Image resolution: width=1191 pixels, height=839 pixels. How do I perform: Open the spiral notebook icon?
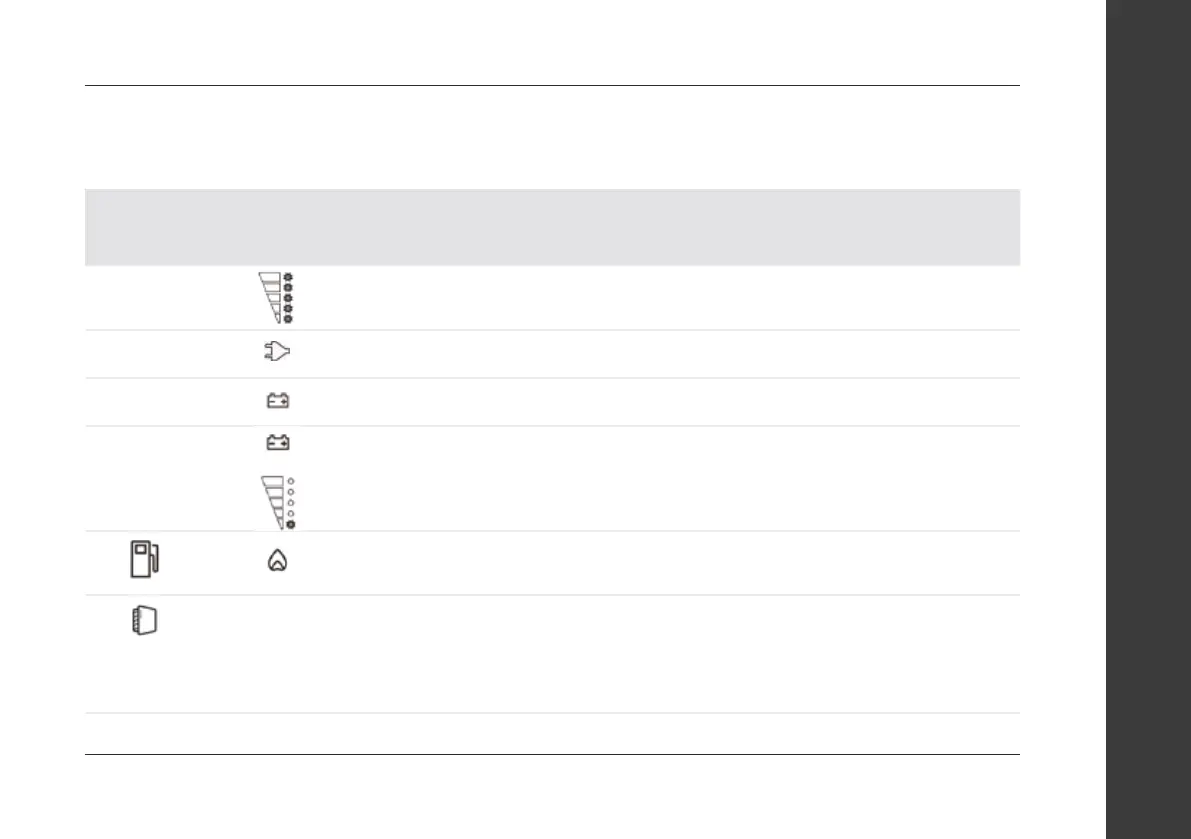tap(145, 621)
